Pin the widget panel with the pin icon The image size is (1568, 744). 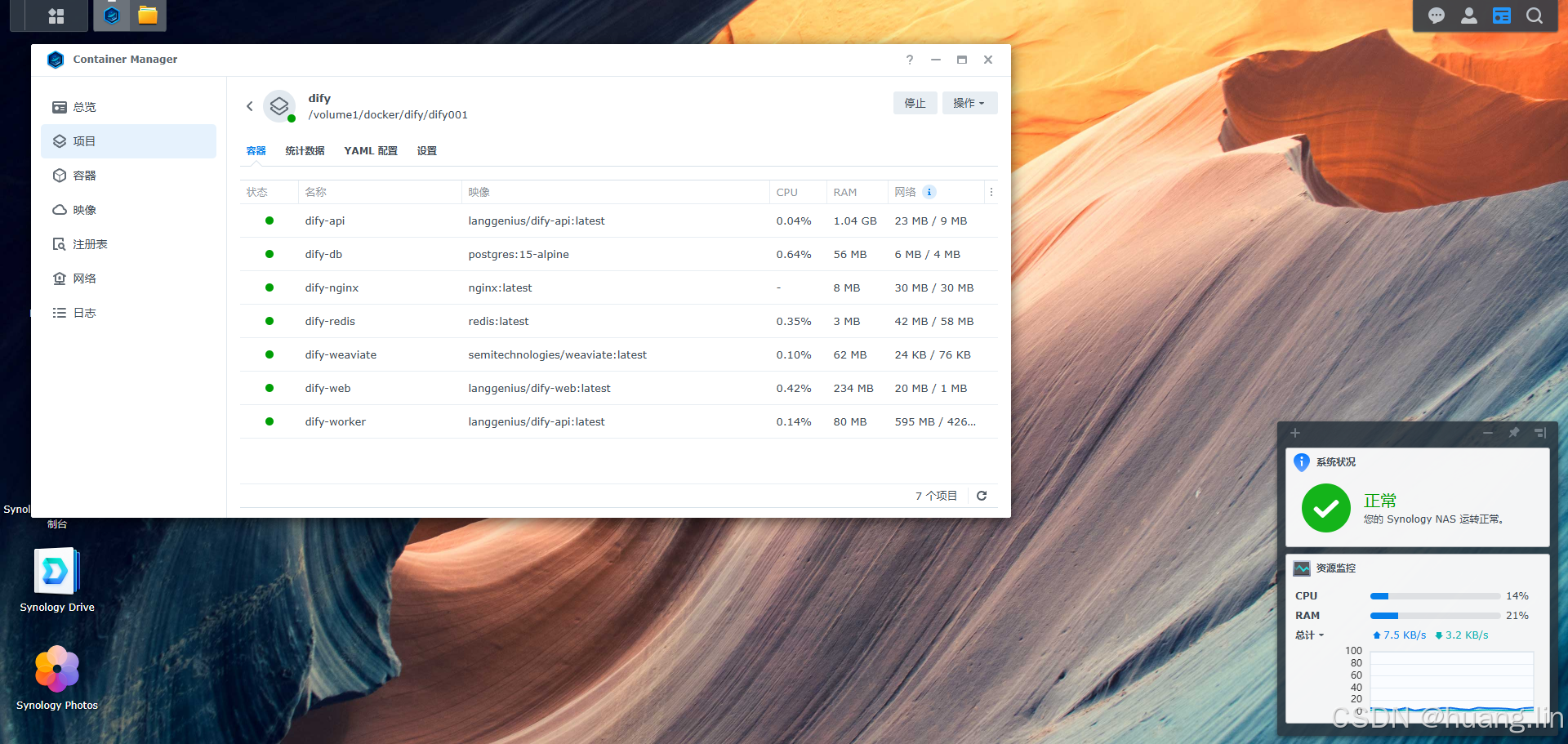click(1514, 433)
